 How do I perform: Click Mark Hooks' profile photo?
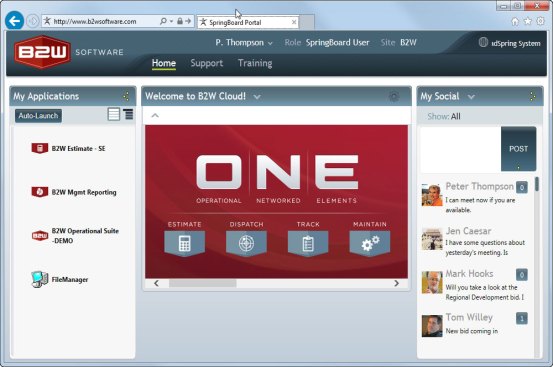[x=432, y=282]
